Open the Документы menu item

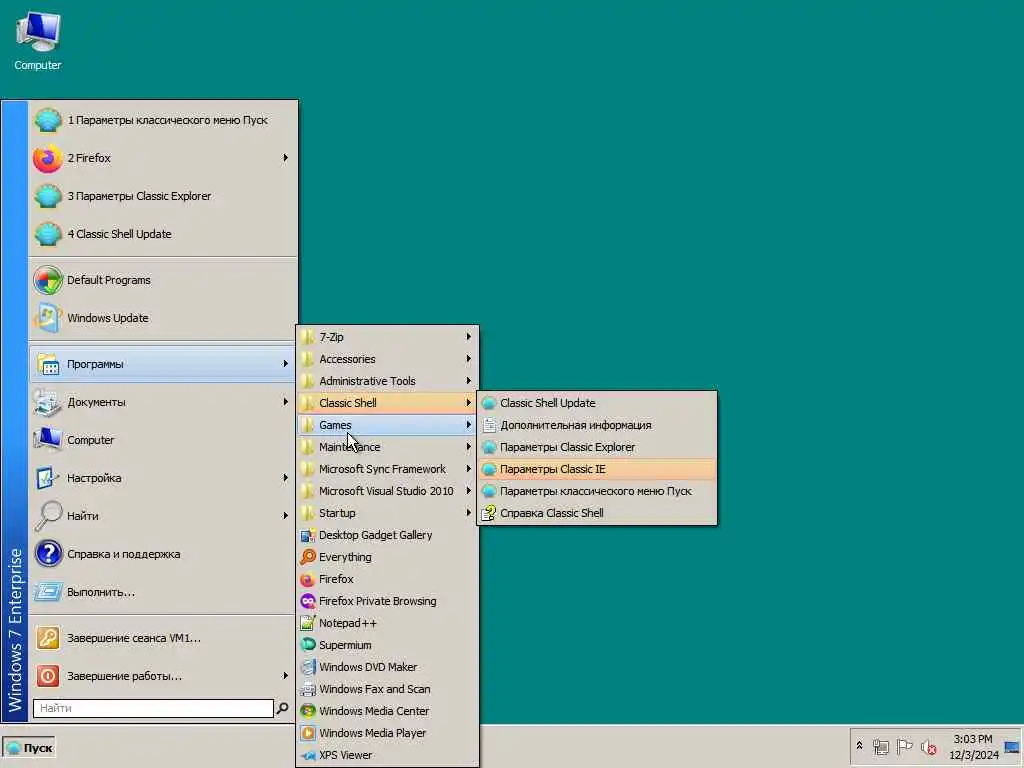[163, 402]
